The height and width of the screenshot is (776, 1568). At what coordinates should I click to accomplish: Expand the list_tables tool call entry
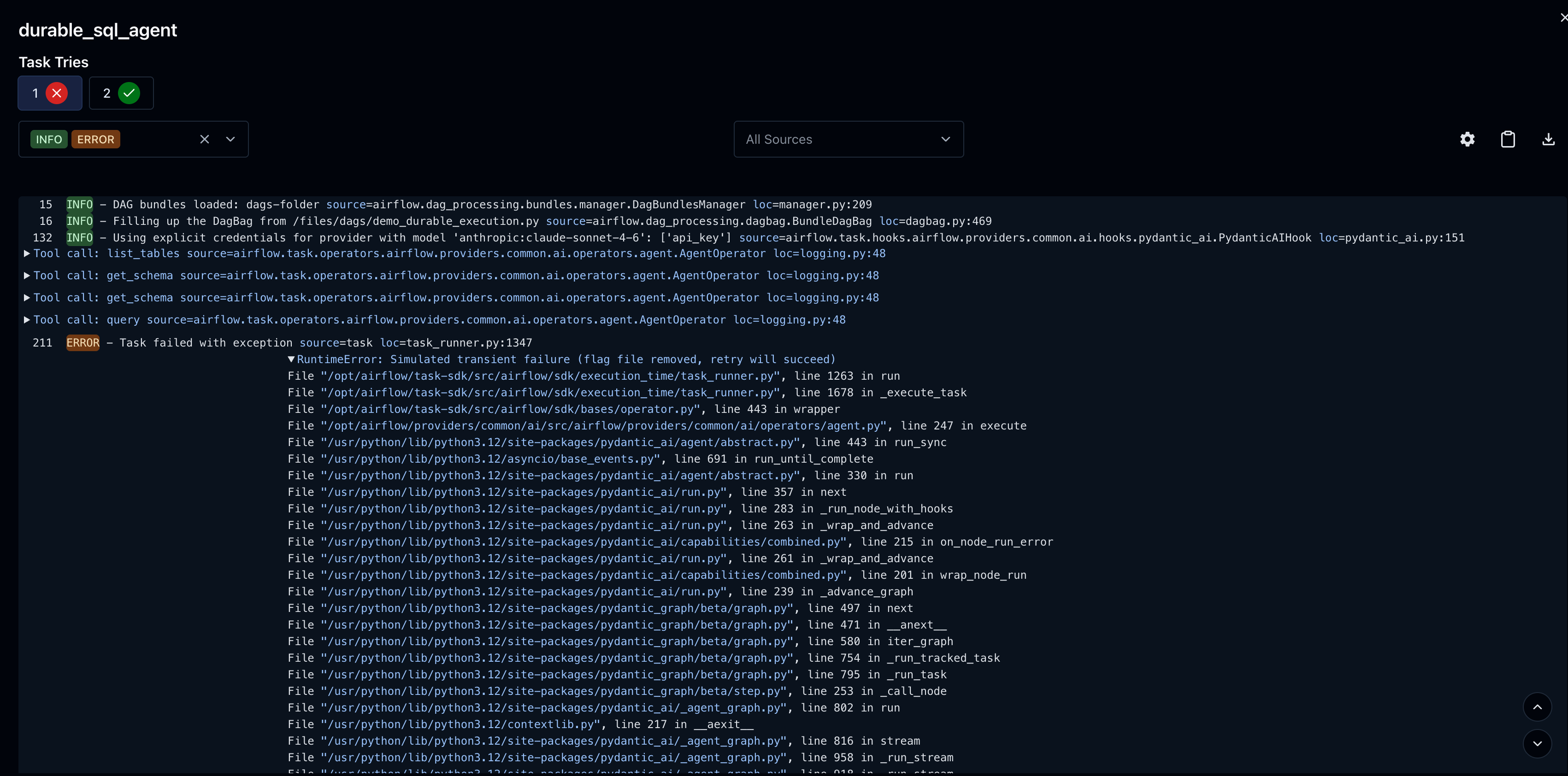(x=27, y=253)
